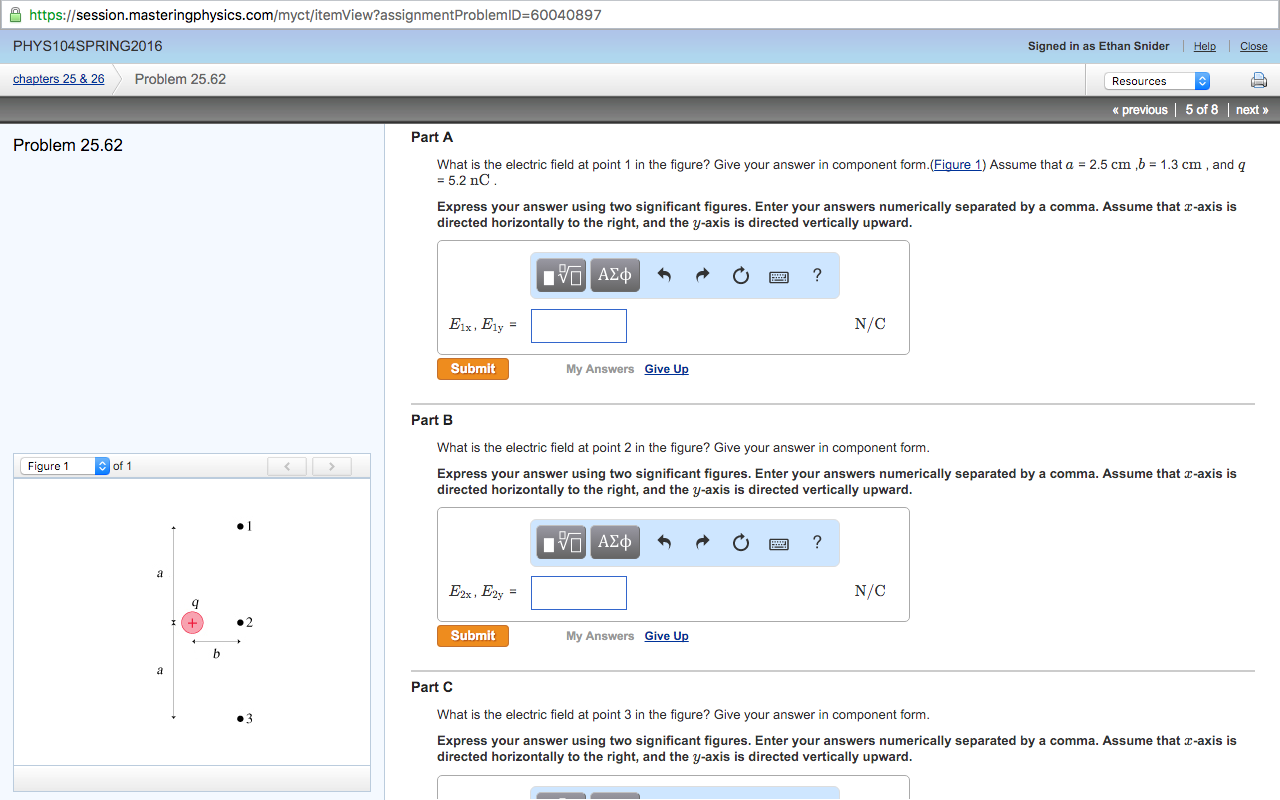Open Greek symbols palette in Part A
The height and width of the screenshot is (800, 1280).
tap(615, 275)
